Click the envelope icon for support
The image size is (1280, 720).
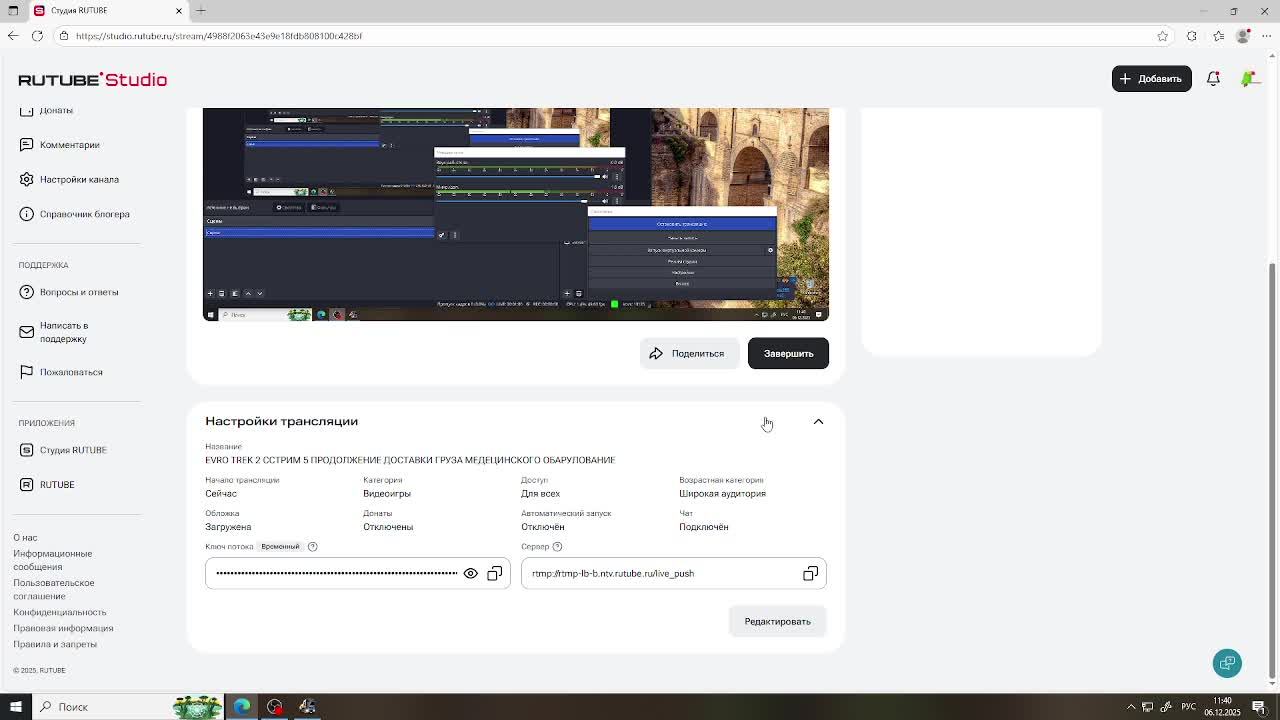coord(27,332)
